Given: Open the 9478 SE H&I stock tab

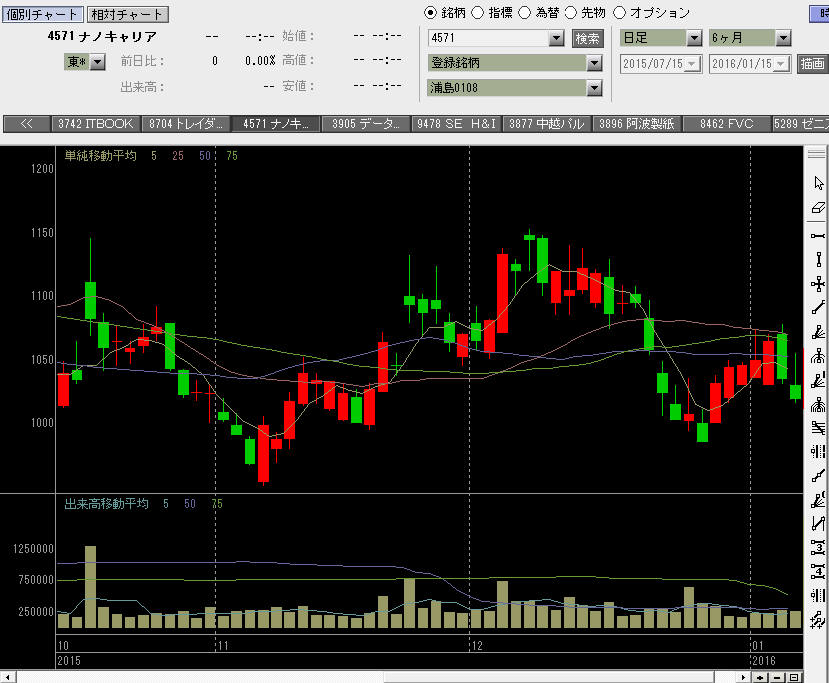Looking at the screenshot, I should click(x=457, y=124).
